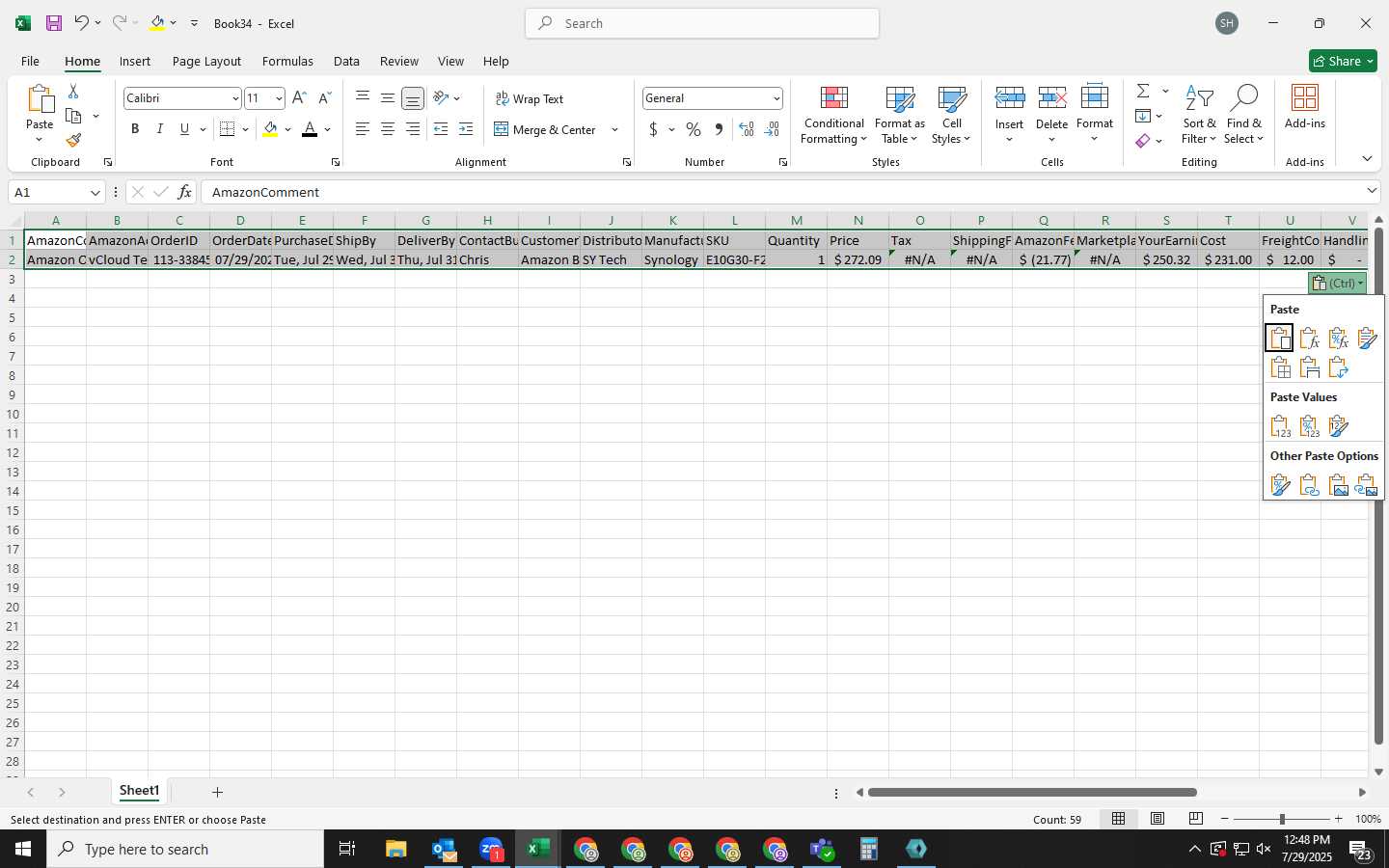Image resolution: width=1389 pixels, height=868 pixels.
Task: Click Insert Function fx icon
Action: (184, 192)
